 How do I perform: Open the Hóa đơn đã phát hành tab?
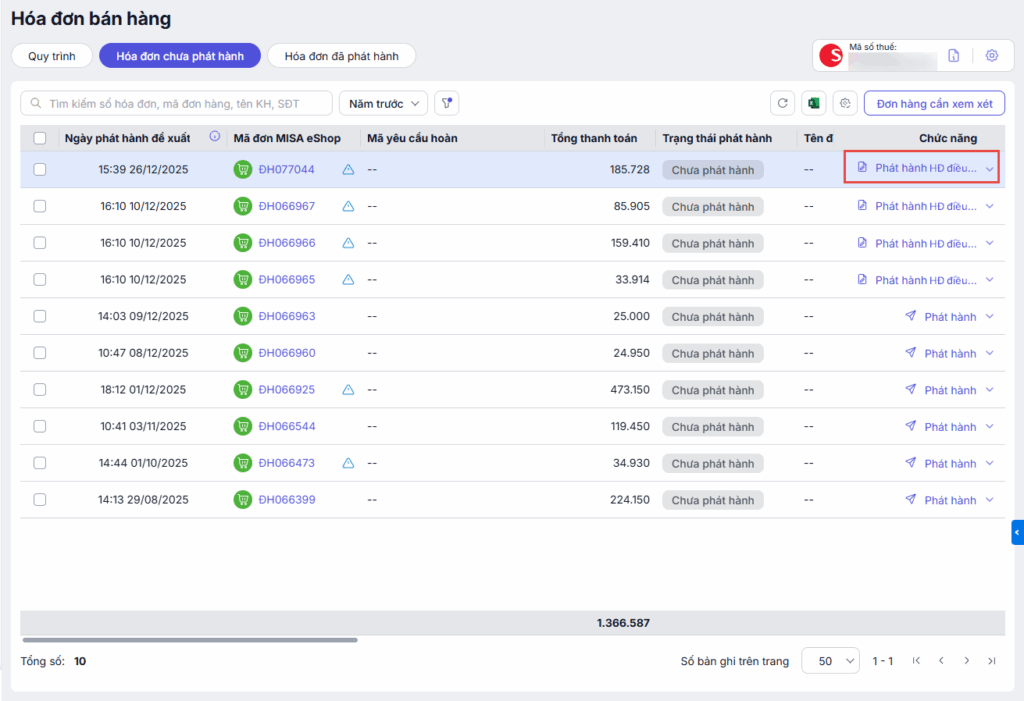(341, 56)
